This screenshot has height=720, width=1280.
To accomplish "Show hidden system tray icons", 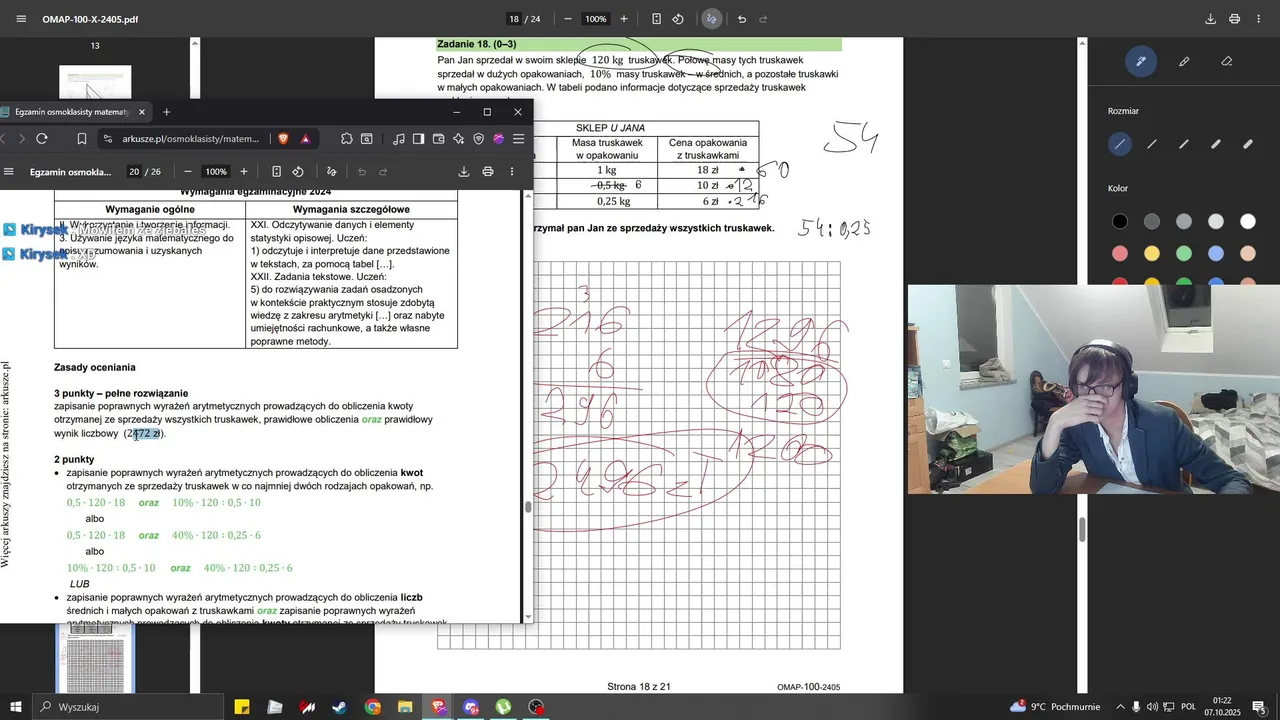I will click(1120, 707).
